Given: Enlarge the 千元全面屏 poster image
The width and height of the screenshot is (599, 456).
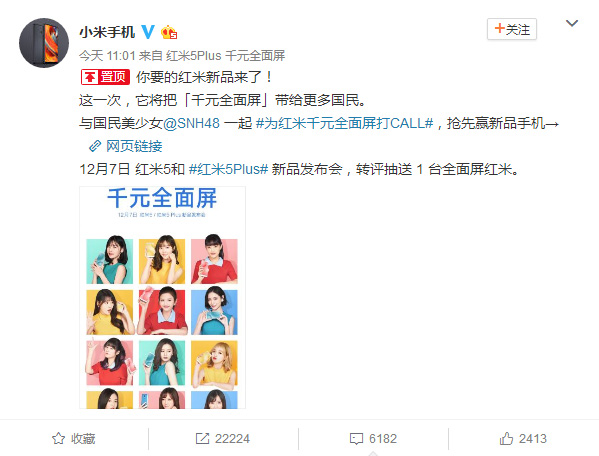Looking at the screenshot, I should click(162, 298).
